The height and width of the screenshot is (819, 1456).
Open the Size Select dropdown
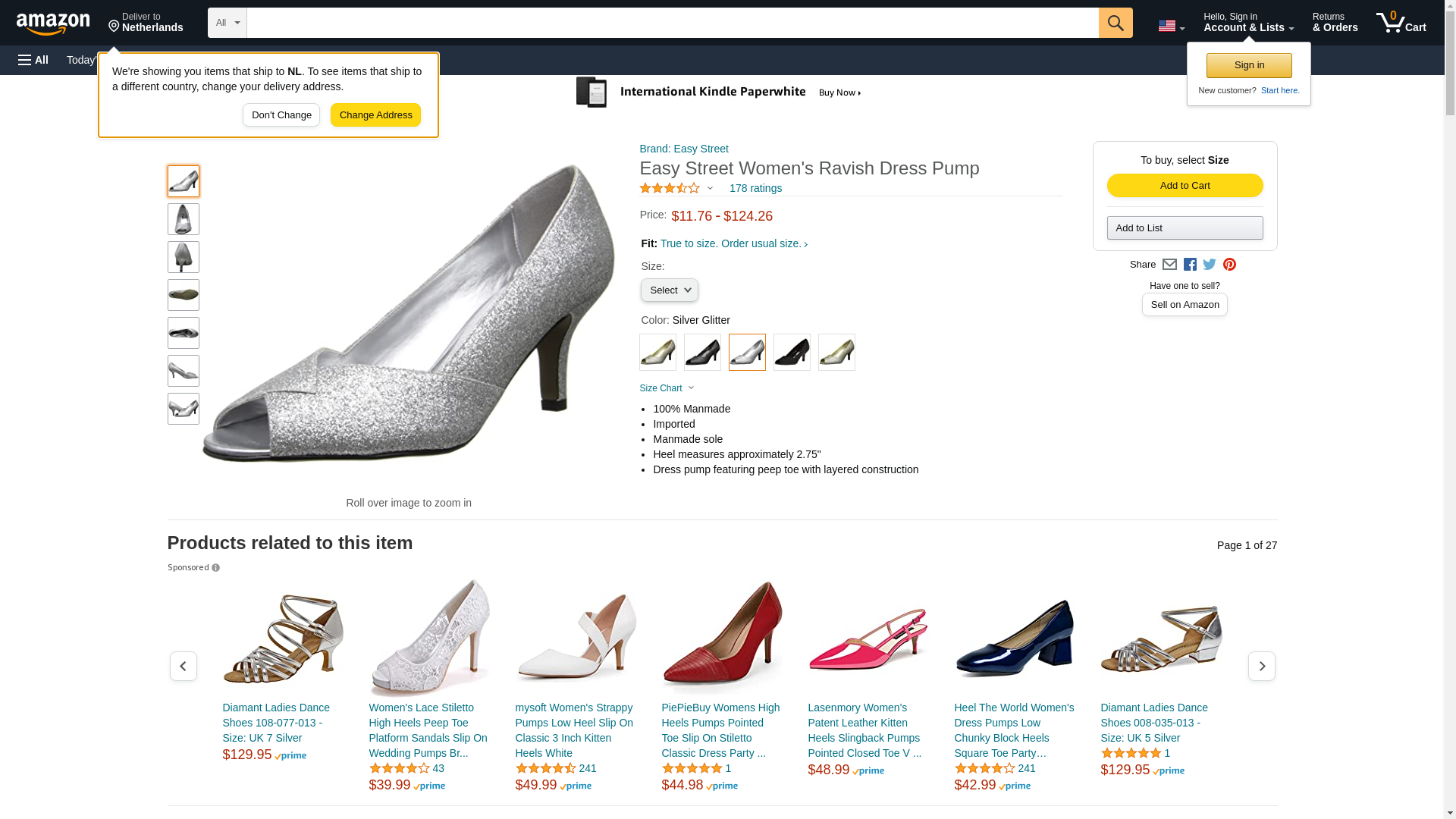tap(669, 290)
